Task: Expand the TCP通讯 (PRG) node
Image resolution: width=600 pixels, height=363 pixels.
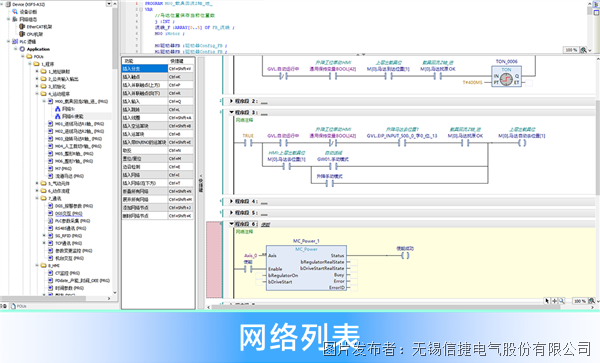Action: [44, 243]
